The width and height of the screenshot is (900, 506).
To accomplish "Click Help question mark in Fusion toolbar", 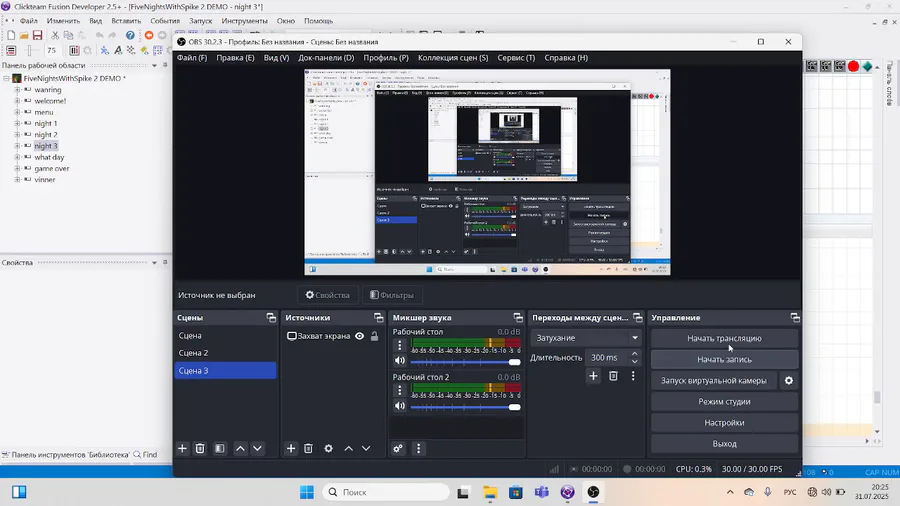I will click(130, 36).
